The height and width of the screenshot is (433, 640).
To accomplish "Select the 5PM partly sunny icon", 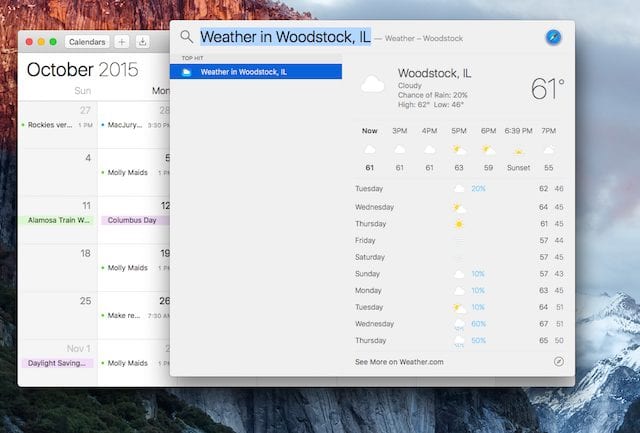I will point(459,150).
